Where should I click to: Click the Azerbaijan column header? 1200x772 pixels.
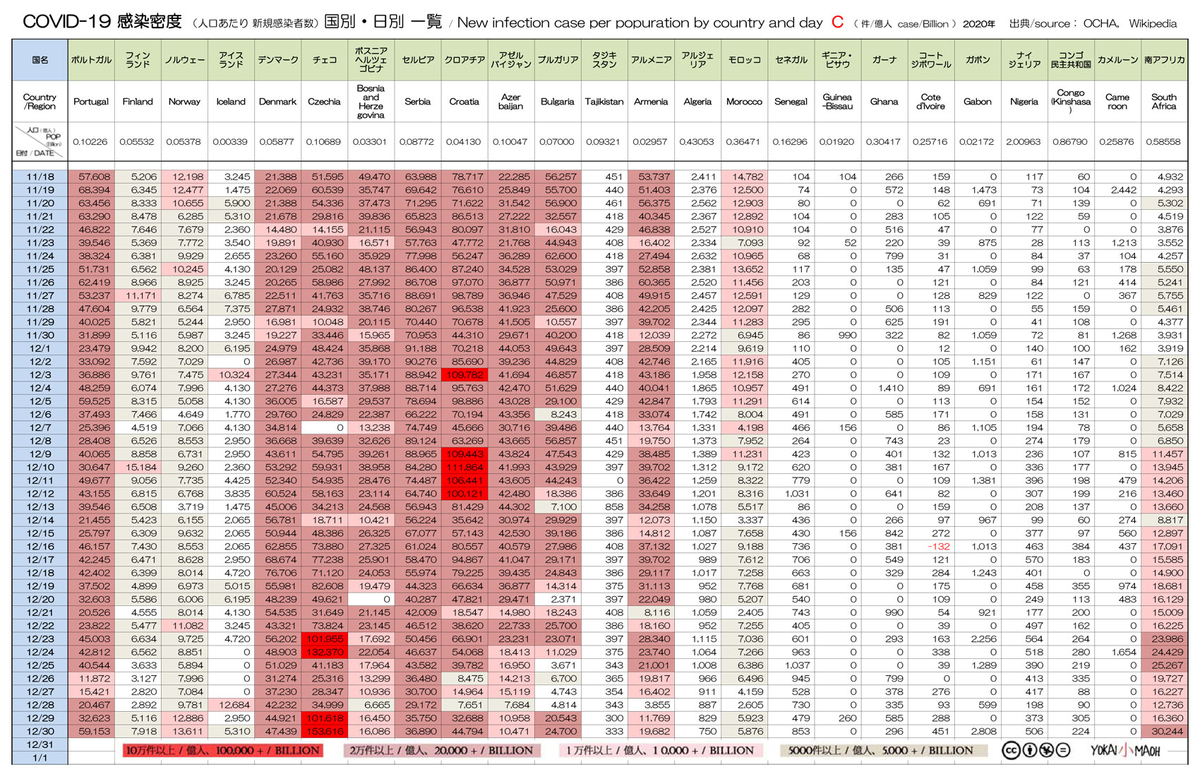pyautogui.click(x=511, y=102)
